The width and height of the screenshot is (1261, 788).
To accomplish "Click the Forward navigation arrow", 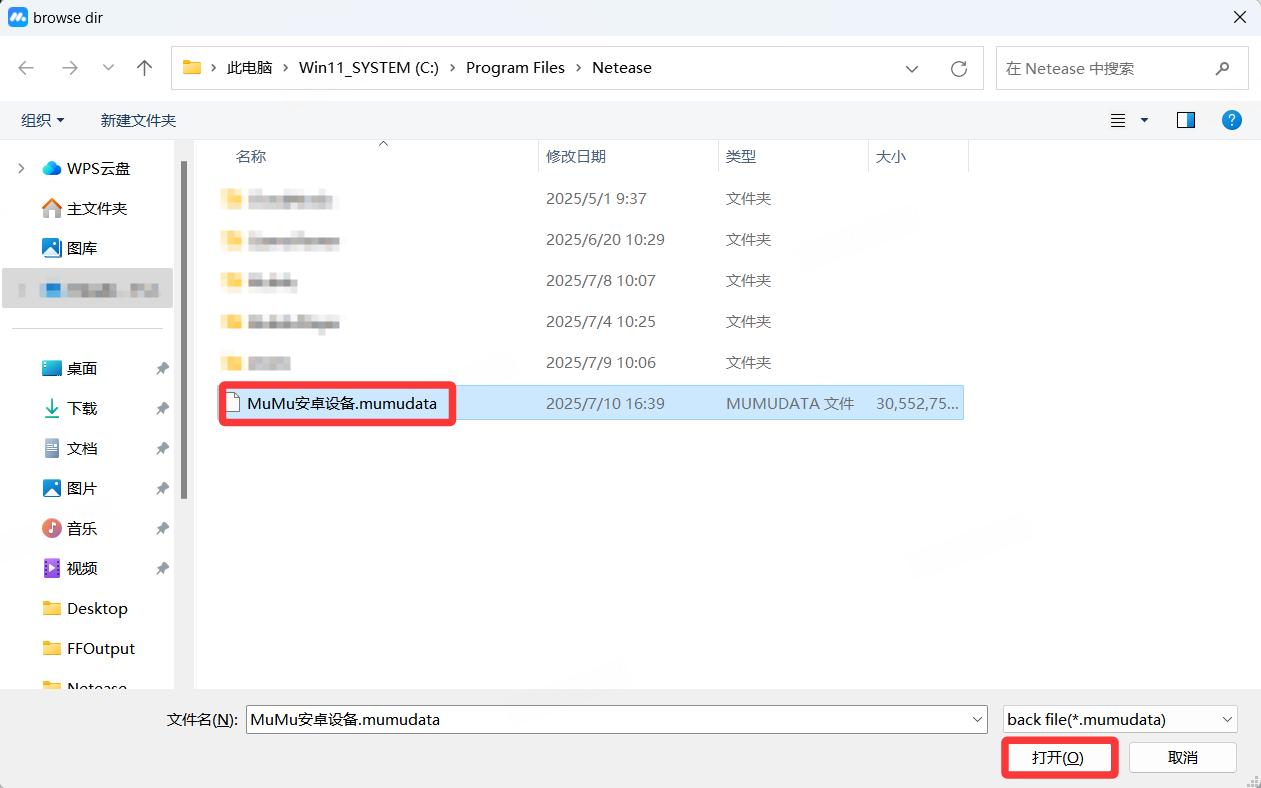I will pyautogui.click(x=69, y=68).
